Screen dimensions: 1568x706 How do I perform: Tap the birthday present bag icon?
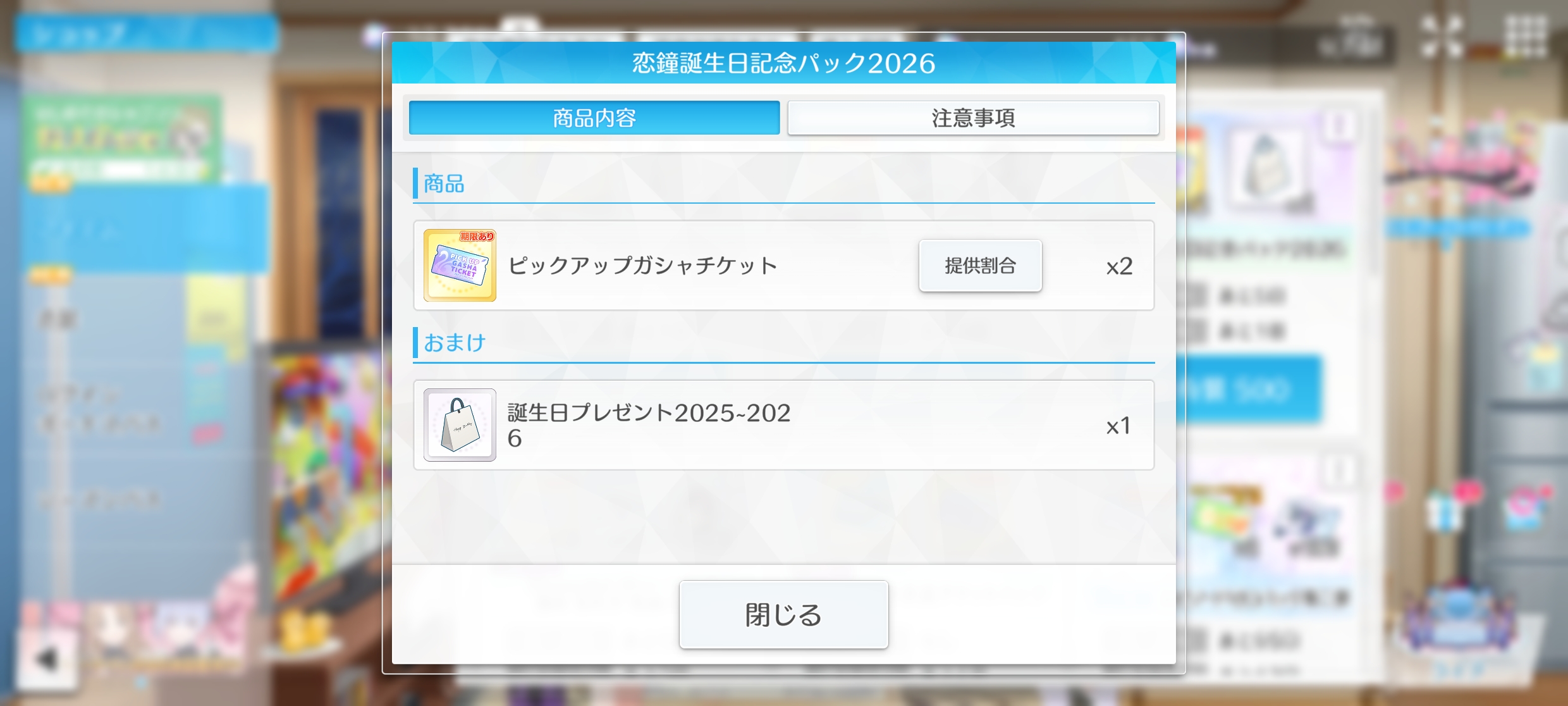460,424
